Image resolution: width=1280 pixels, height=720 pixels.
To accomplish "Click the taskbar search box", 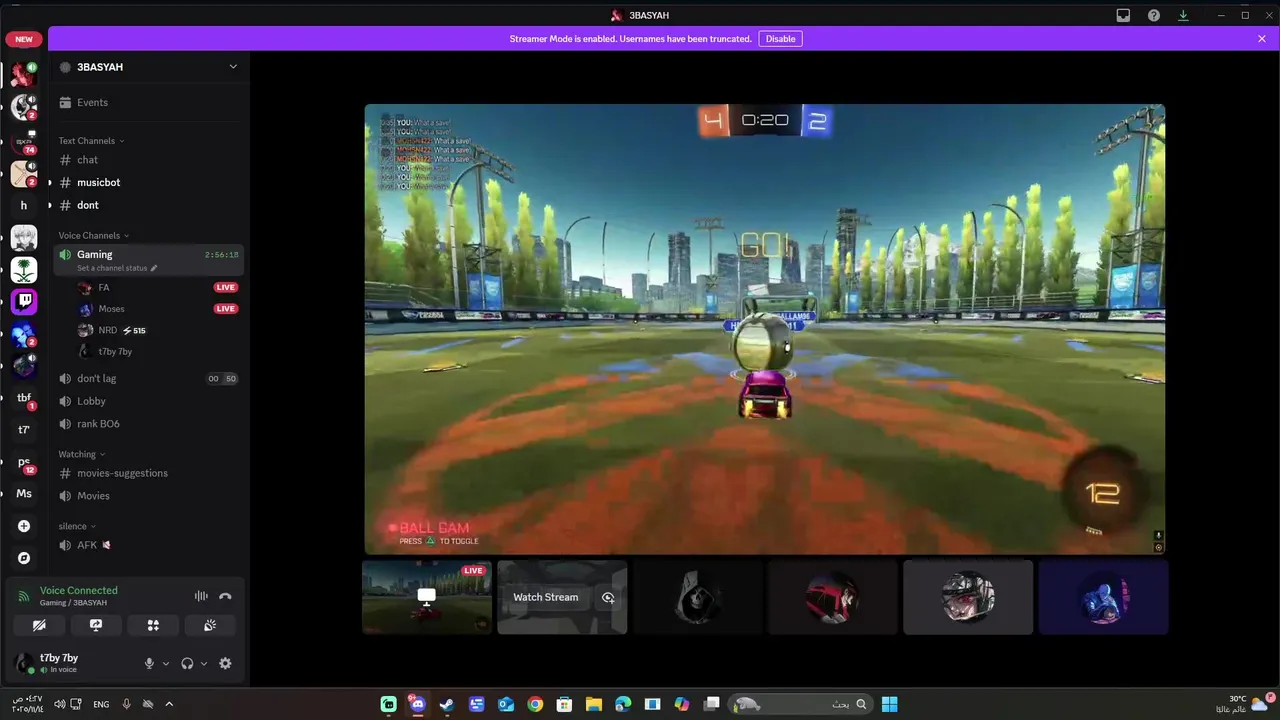I will click(x=801, y=704).
